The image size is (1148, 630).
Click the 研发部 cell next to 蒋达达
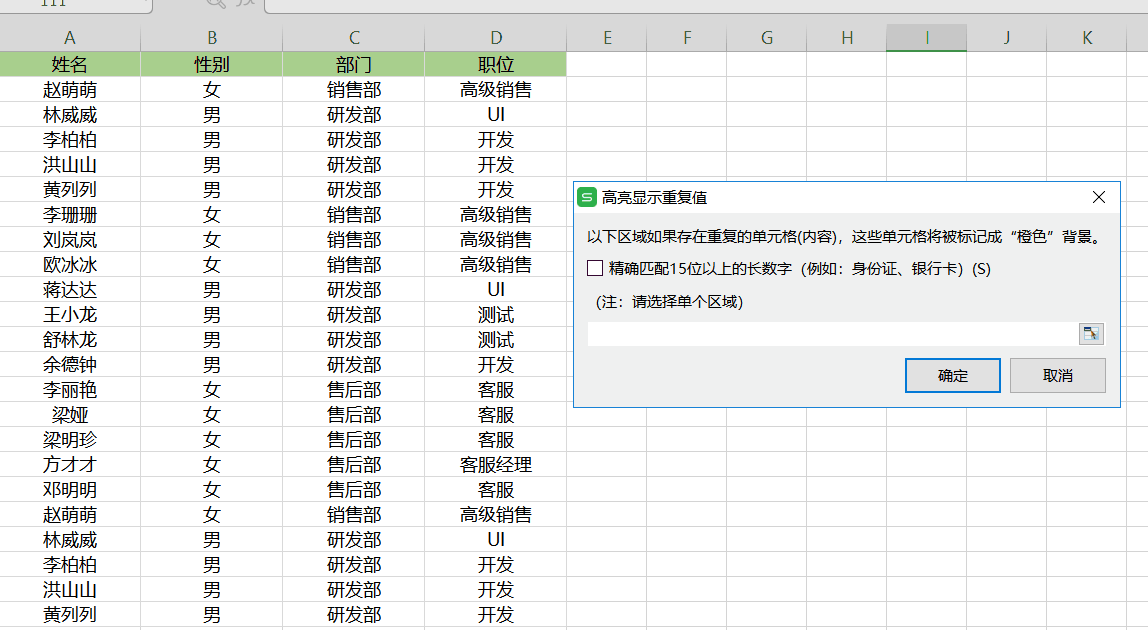point(353,289)
